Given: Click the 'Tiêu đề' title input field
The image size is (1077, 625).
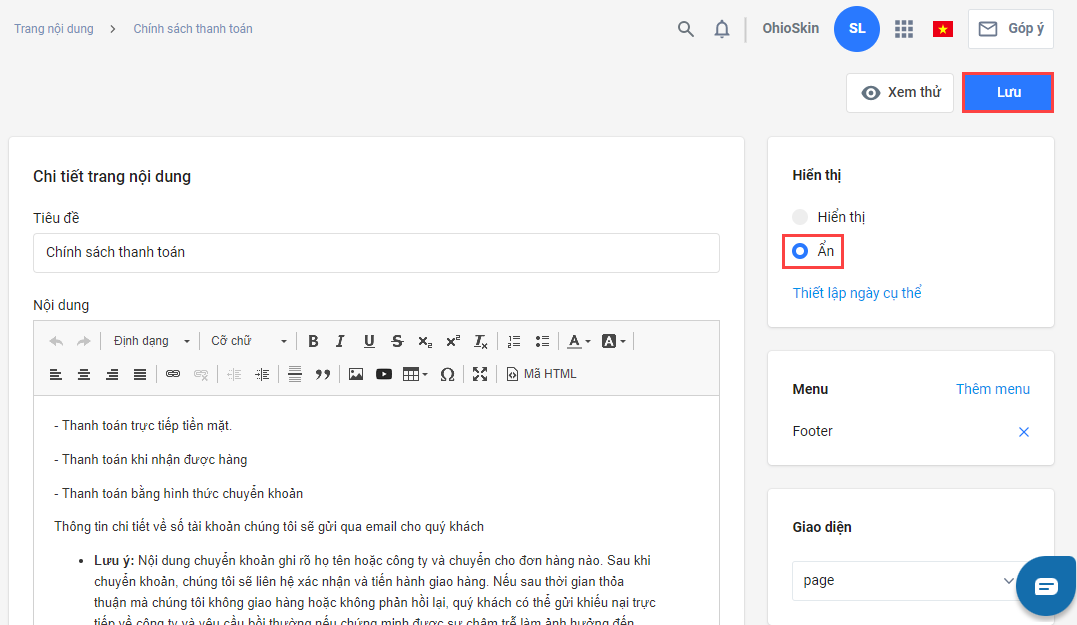Looking at the screenshot, I should [x=376, y=253].
